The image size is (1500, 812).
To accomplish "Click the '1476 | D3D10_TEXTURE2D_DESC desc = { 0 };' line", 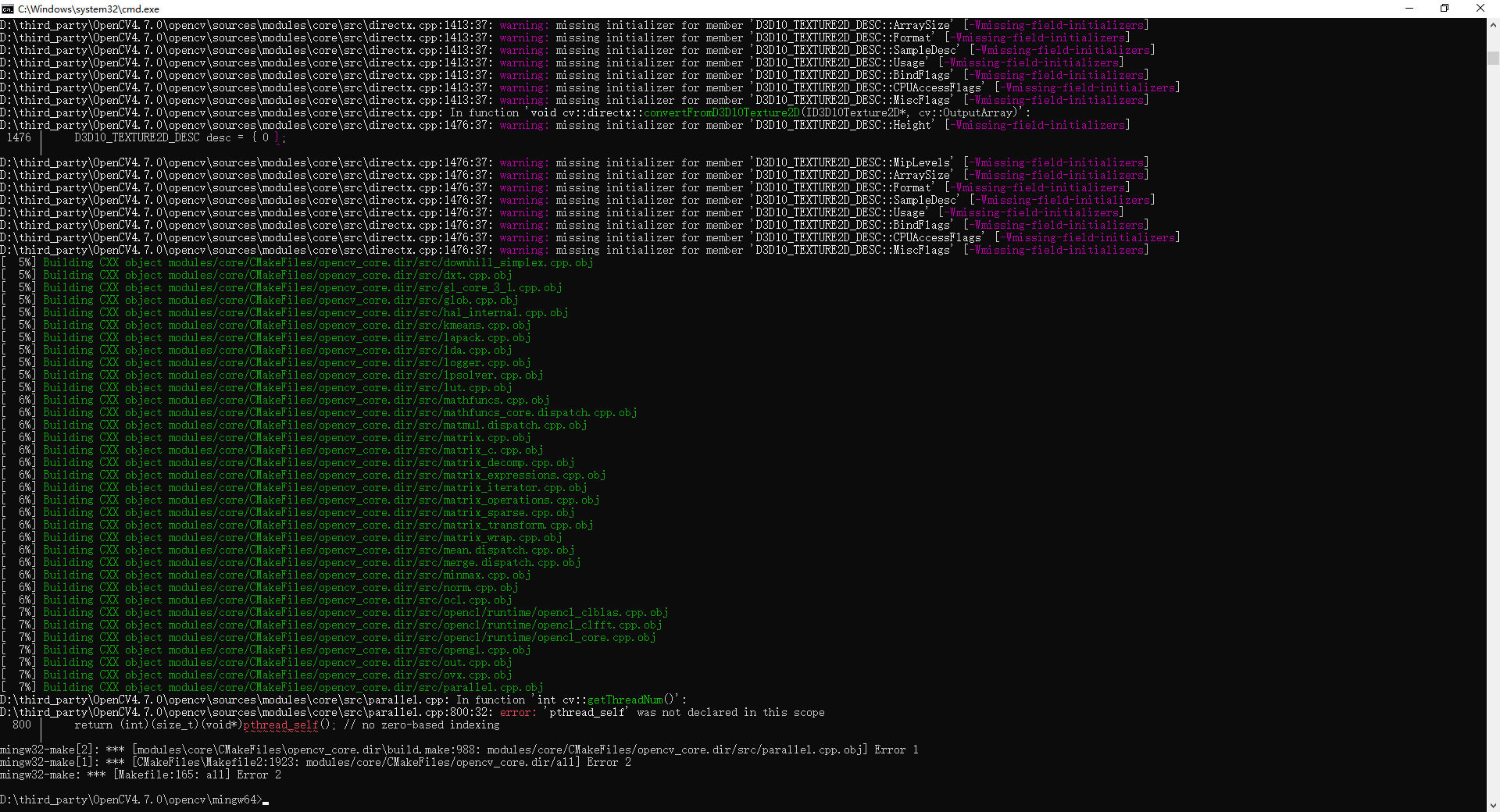I will 146,137.
